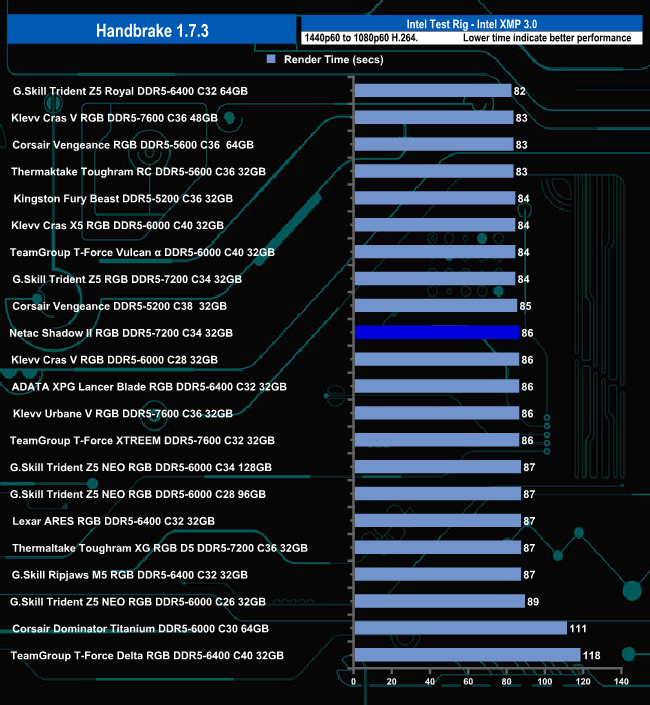Click the 120 tick label on the x-axis
Image resolution: width=650 pixels, height=705 pixels.
click(583, 682)
